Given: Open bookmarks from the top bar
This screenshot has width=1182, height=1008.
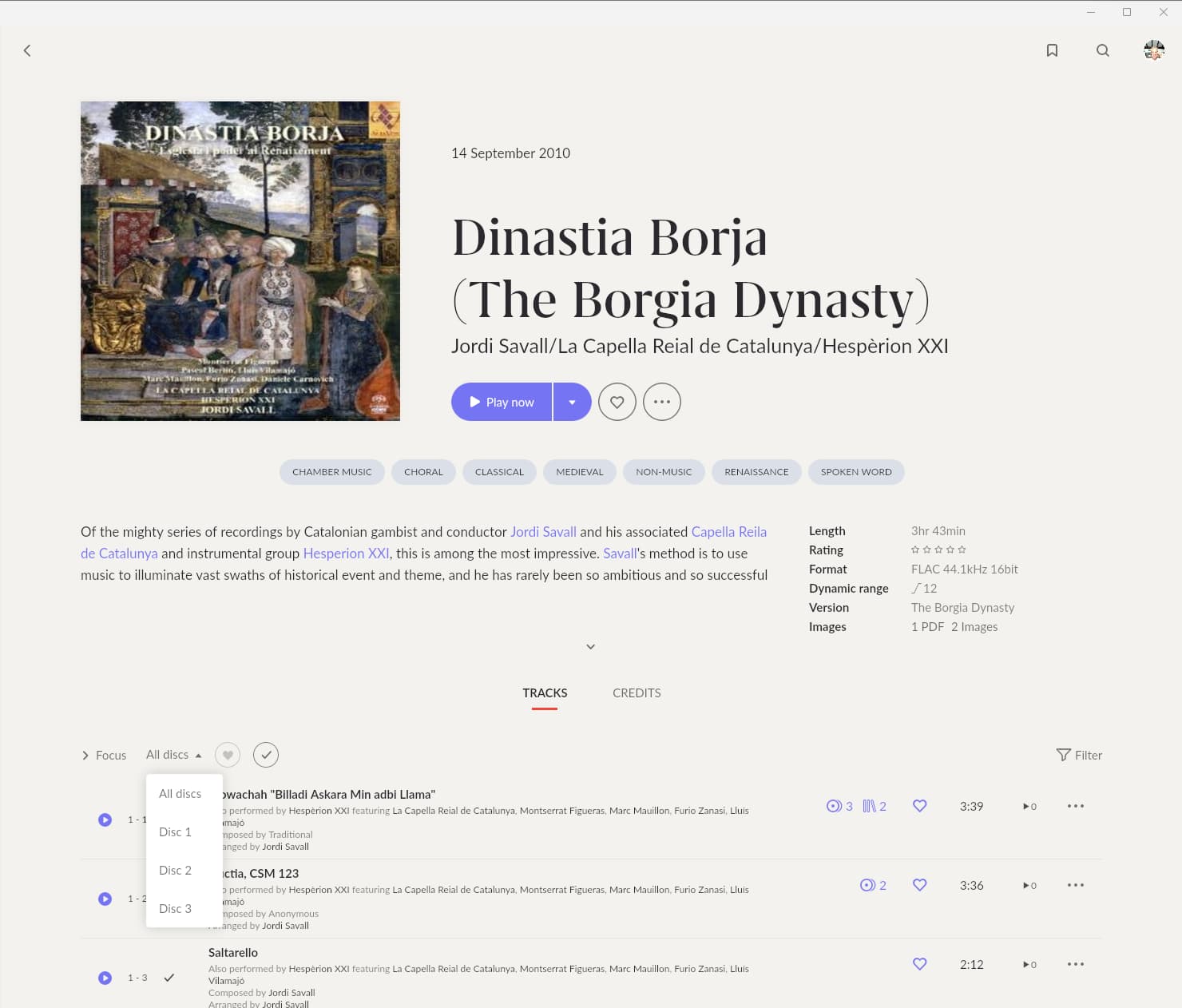Looking at the screenshot, I should coord(1052,50).
